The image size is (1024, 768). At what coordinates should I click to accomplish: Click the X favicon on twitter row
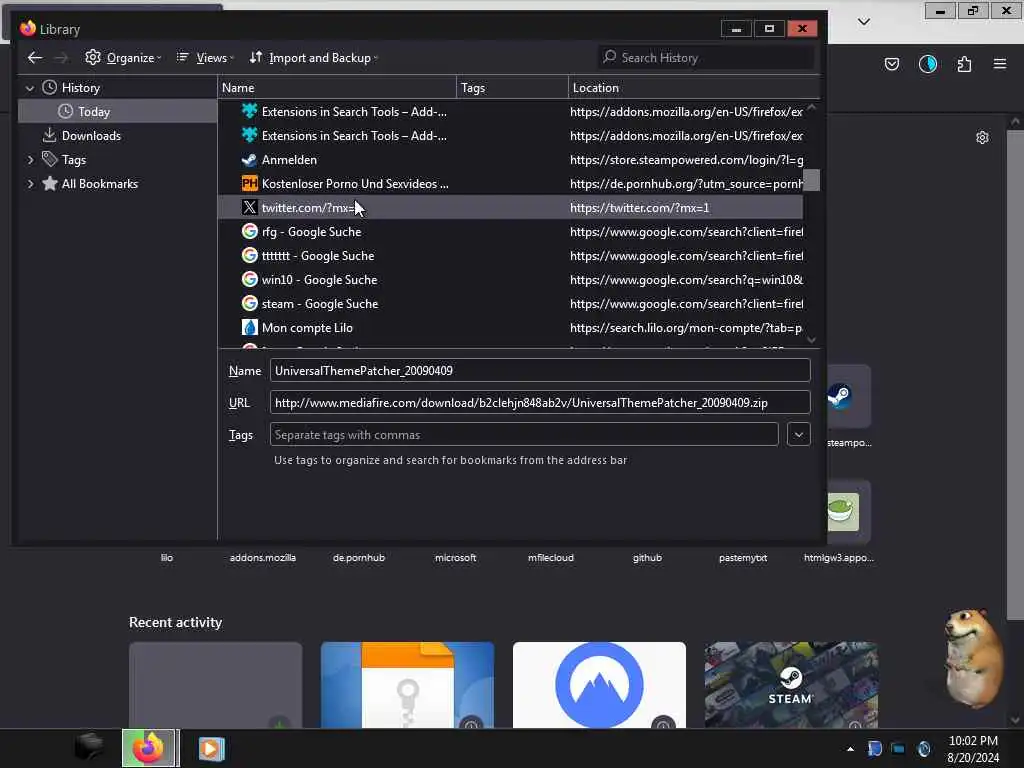tap(249, 208)
